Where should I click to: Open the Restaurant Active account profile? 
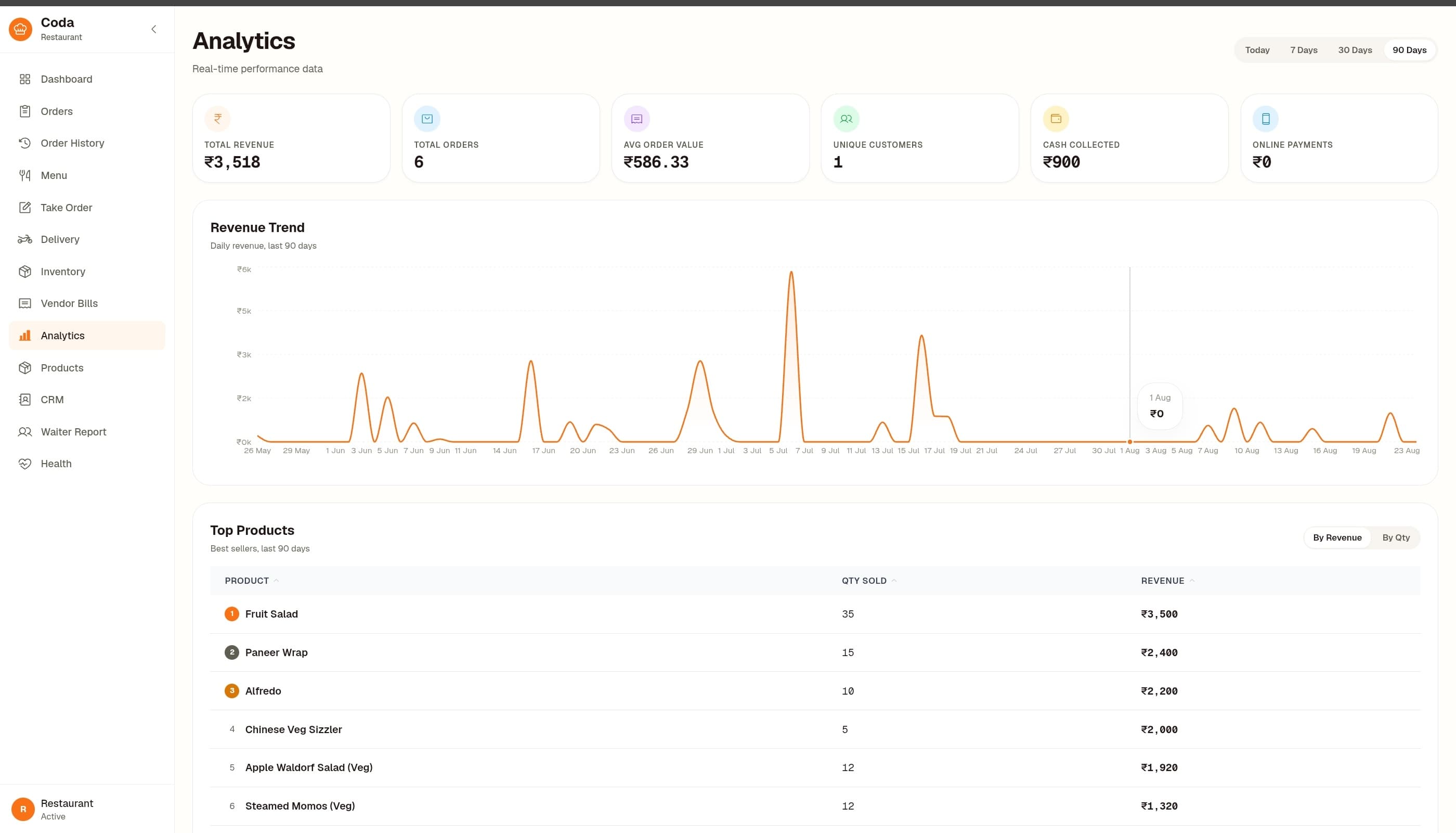pos(87,809)
